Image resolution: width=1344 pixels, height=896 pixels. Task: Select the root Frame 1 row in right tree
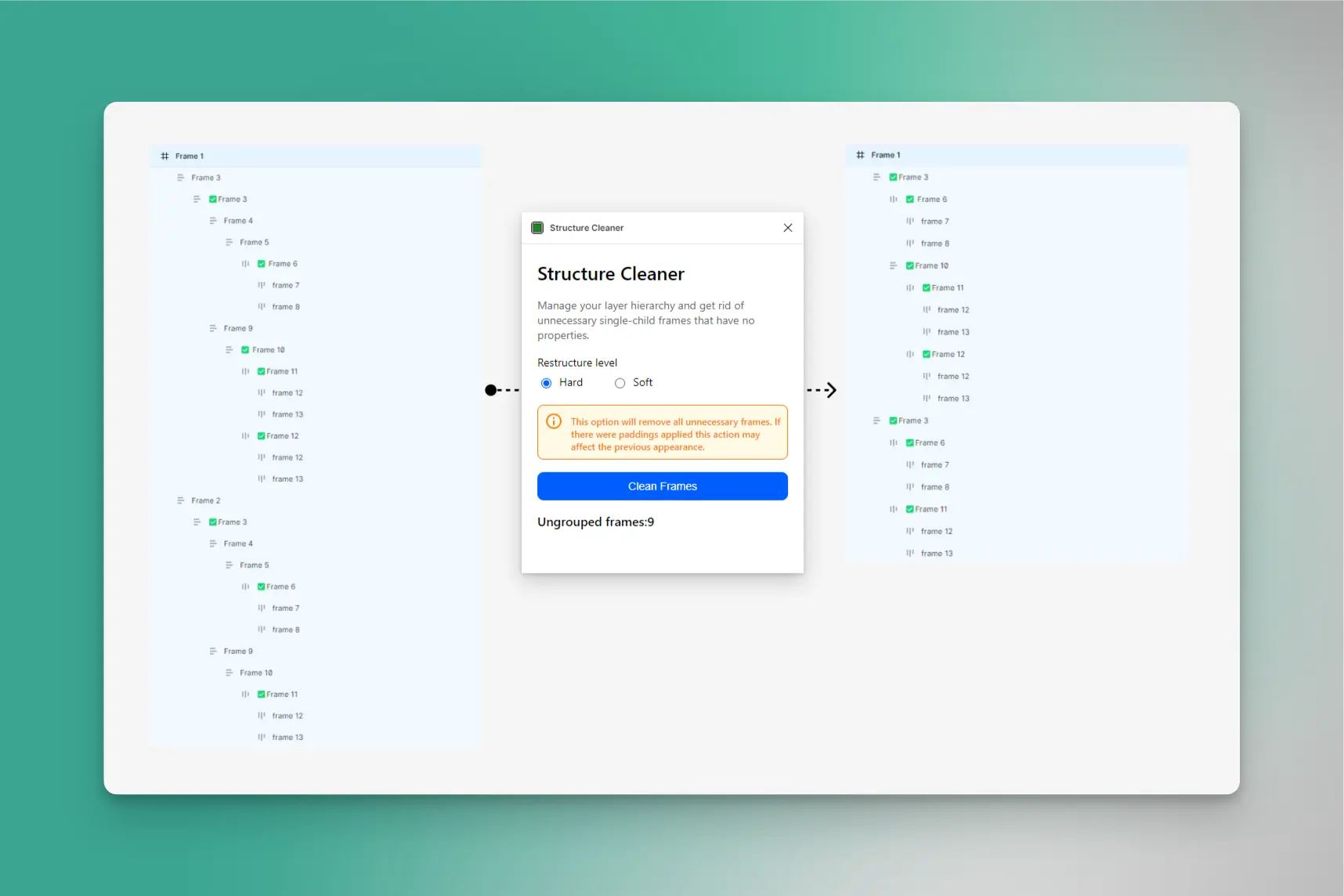click(x=886, y=155)
